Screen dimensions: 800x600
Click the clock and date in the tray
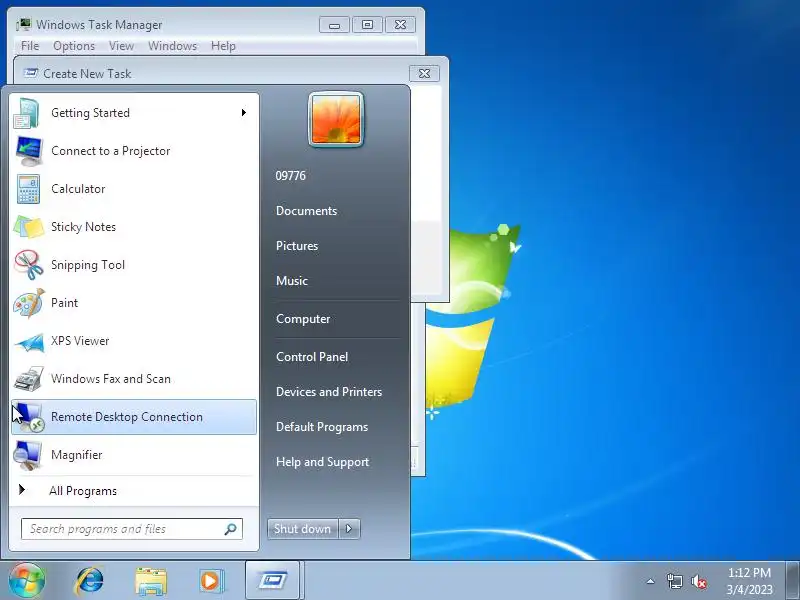(x=749, y=581)
